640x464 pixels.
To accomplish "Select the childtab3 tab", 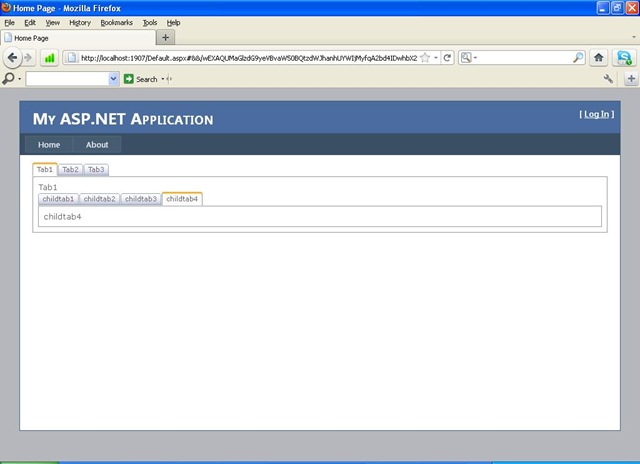I will (x=141, y=199).
